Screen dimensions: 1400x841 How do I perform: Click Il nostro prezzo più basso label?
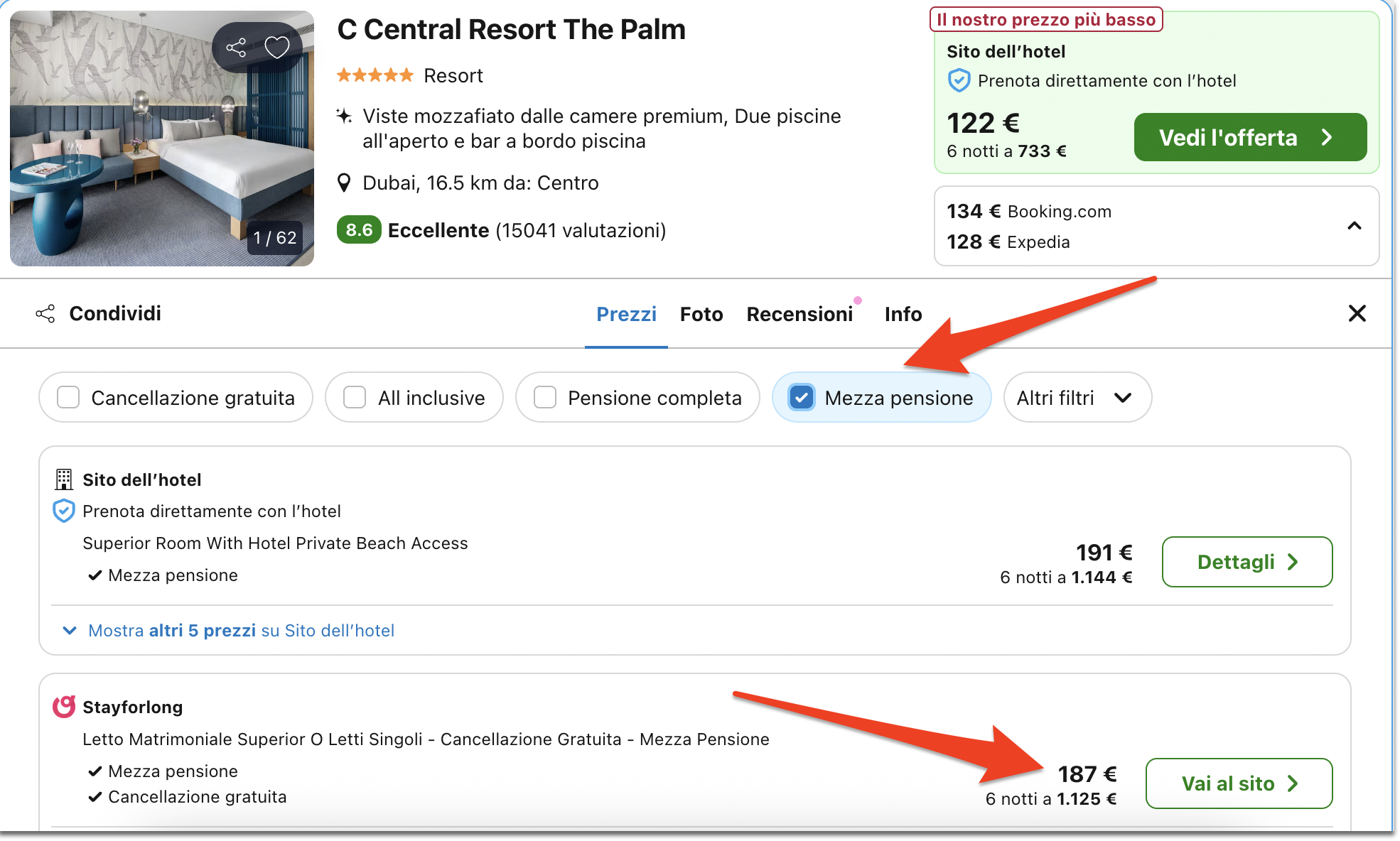pos(1046,19)
